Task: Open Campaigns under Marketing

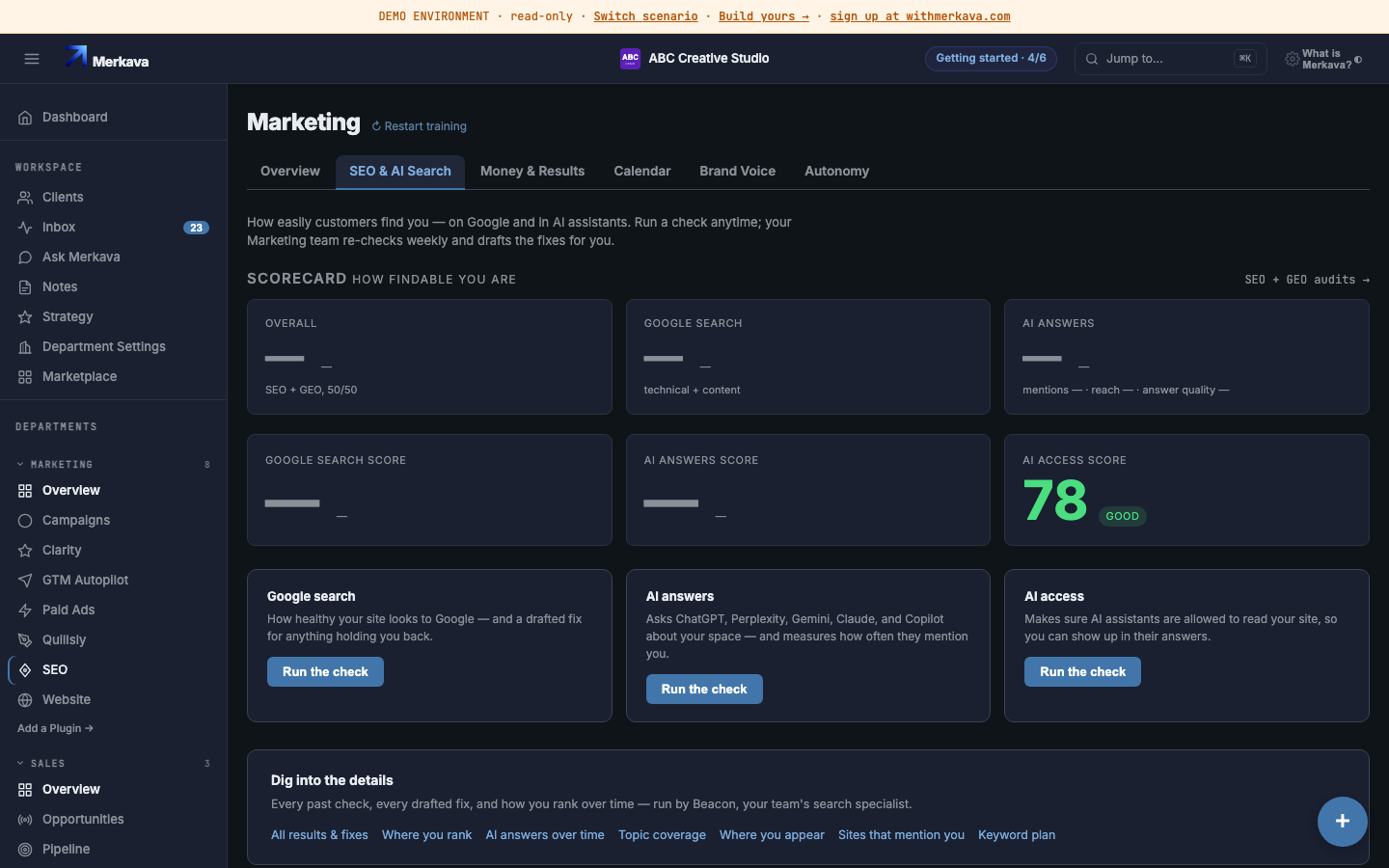Action: tap(114, 521)
